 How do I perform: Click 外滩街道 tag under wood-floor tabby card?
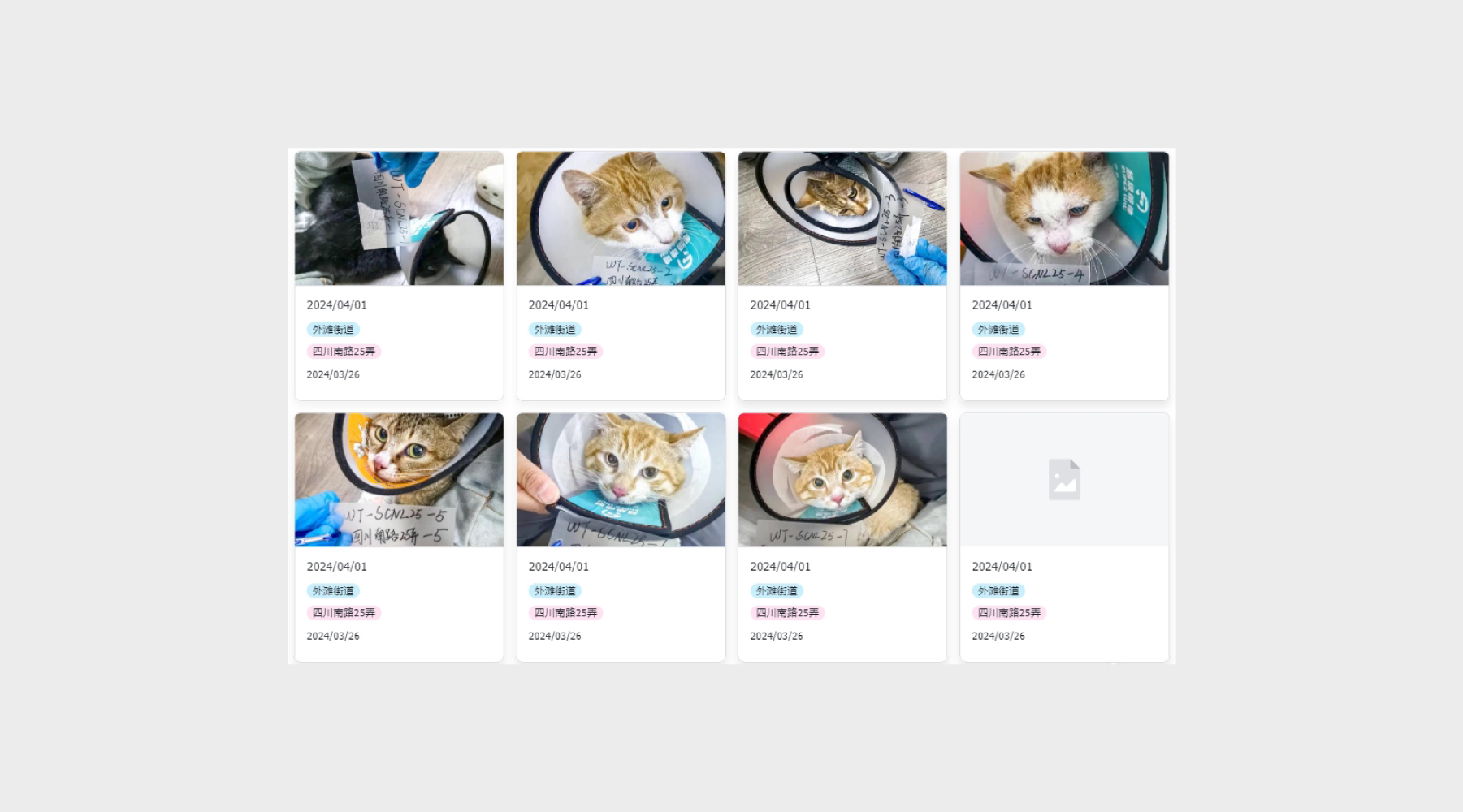click(x=777, y=330)
